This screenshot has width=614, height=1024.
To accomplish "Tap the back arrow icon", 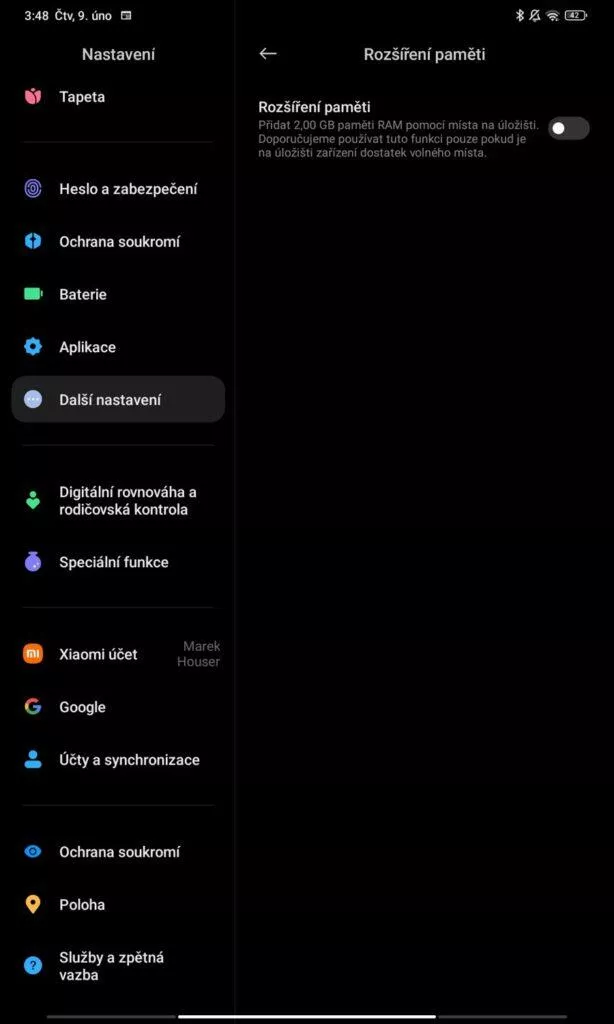I will pyautogui.click(x=268, y=54).
